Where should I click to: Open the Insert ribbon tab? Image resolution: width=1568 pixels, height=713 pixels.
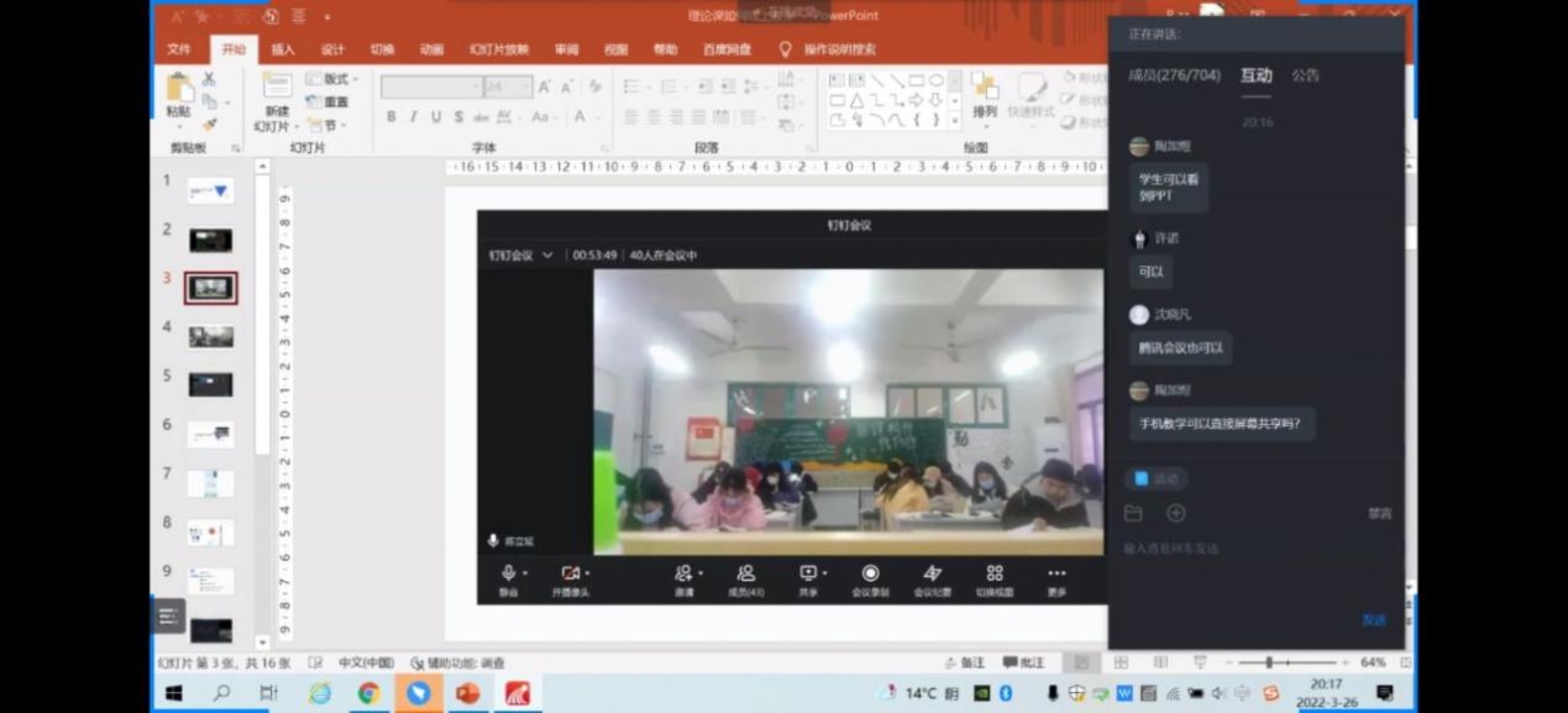coord(283,49)
